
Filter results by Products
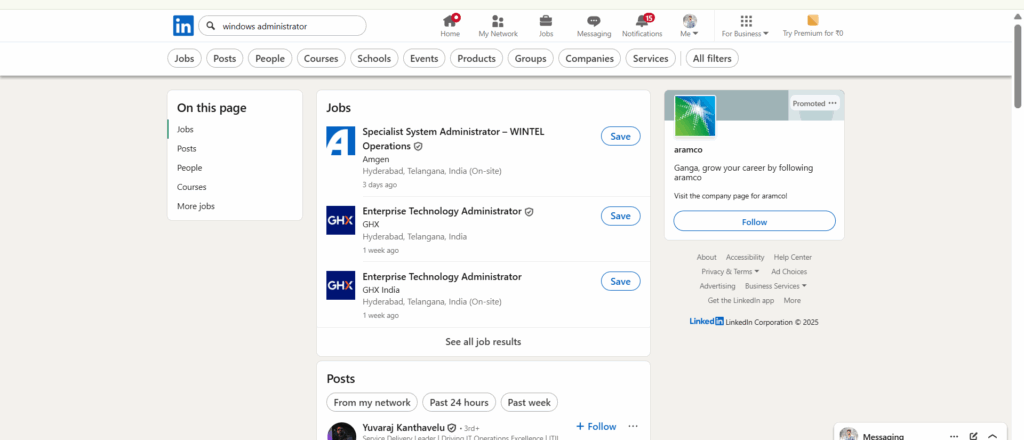point(476,59)
